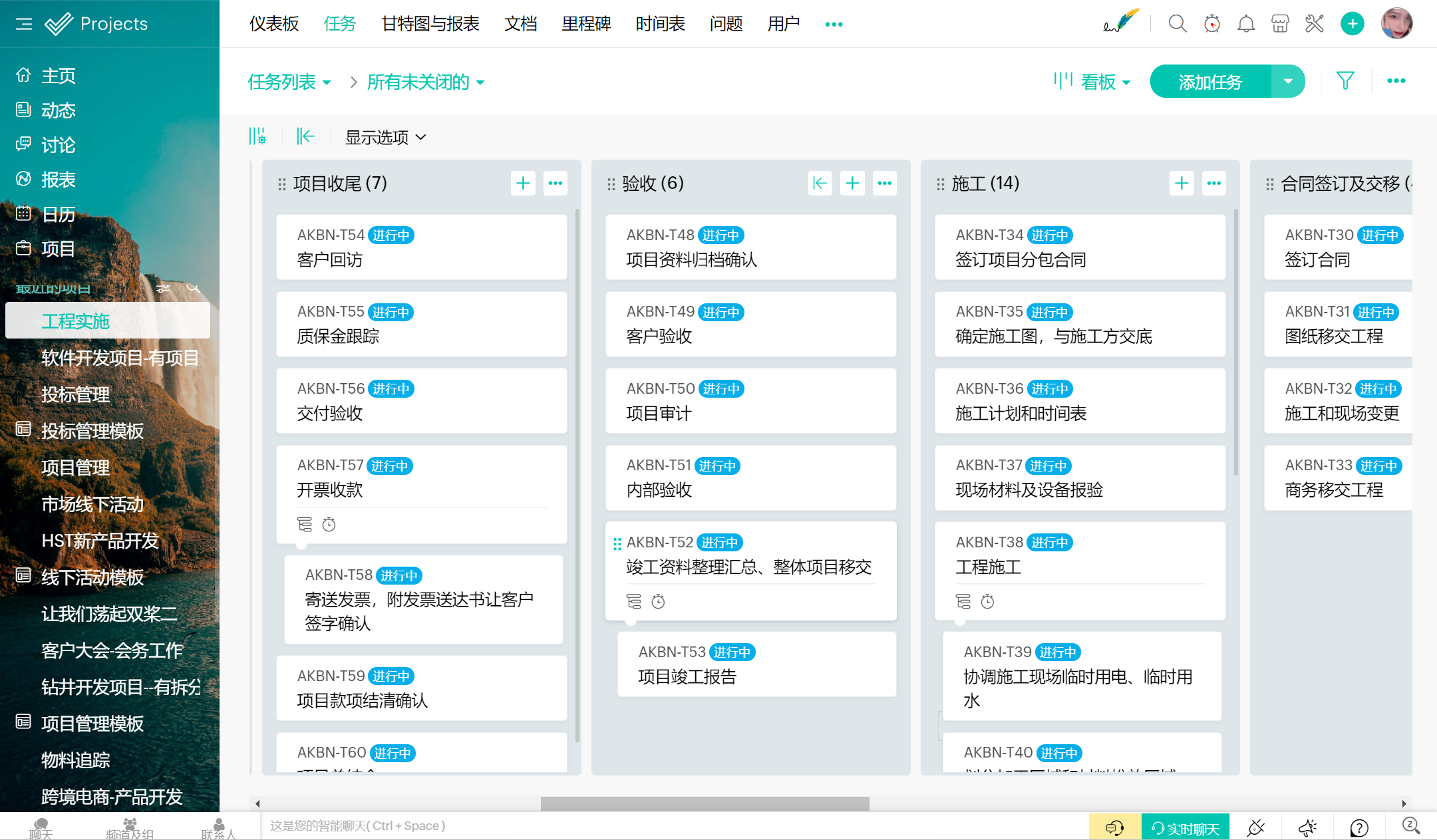This screenshot has width=1437, height=840.
Task: Collapse all columns using the toolbar arrow icon
Action: [305, 136]
